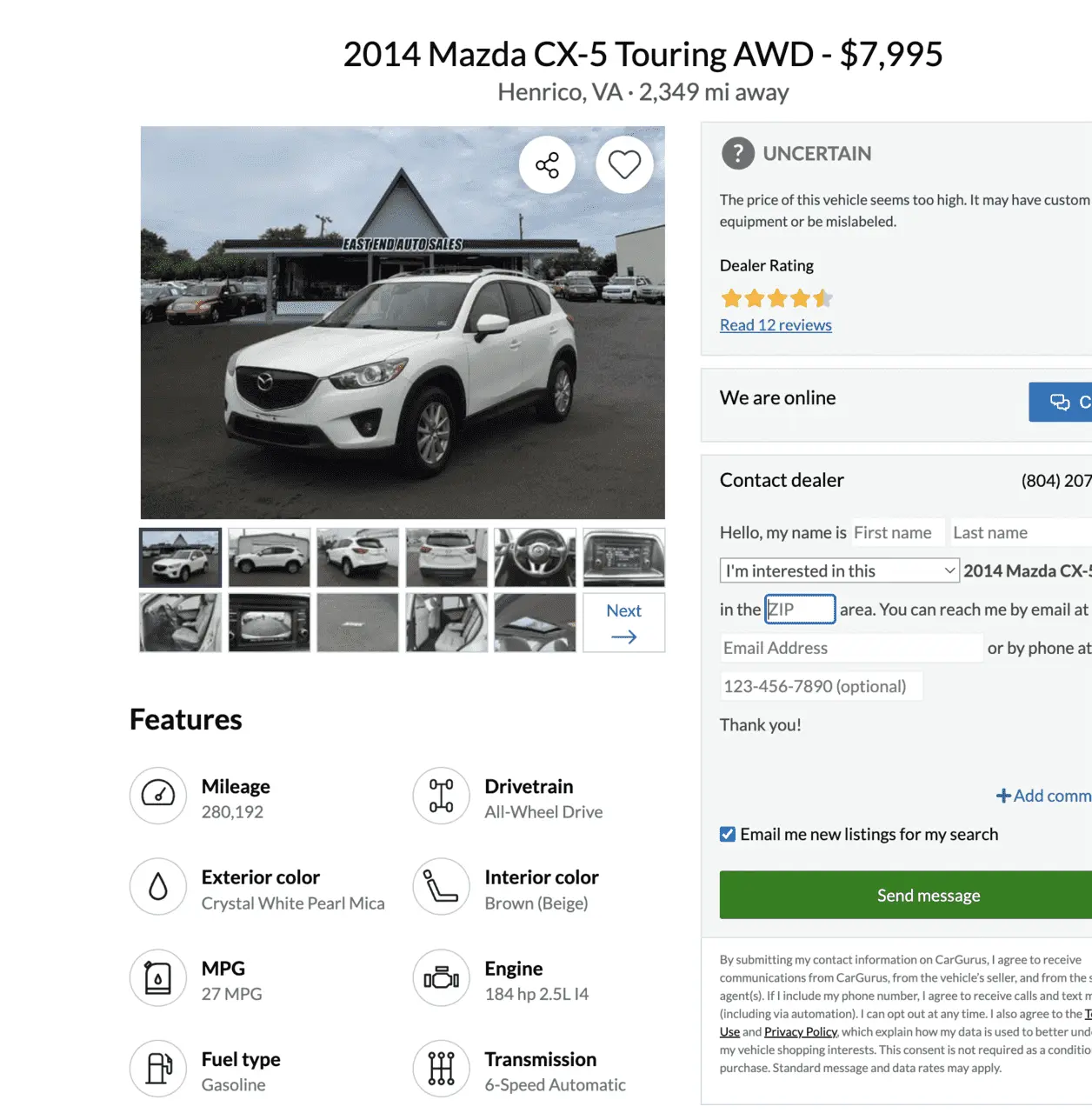Save the listing with the heart icon
1092x1113 pixels.
coord(624,164)
